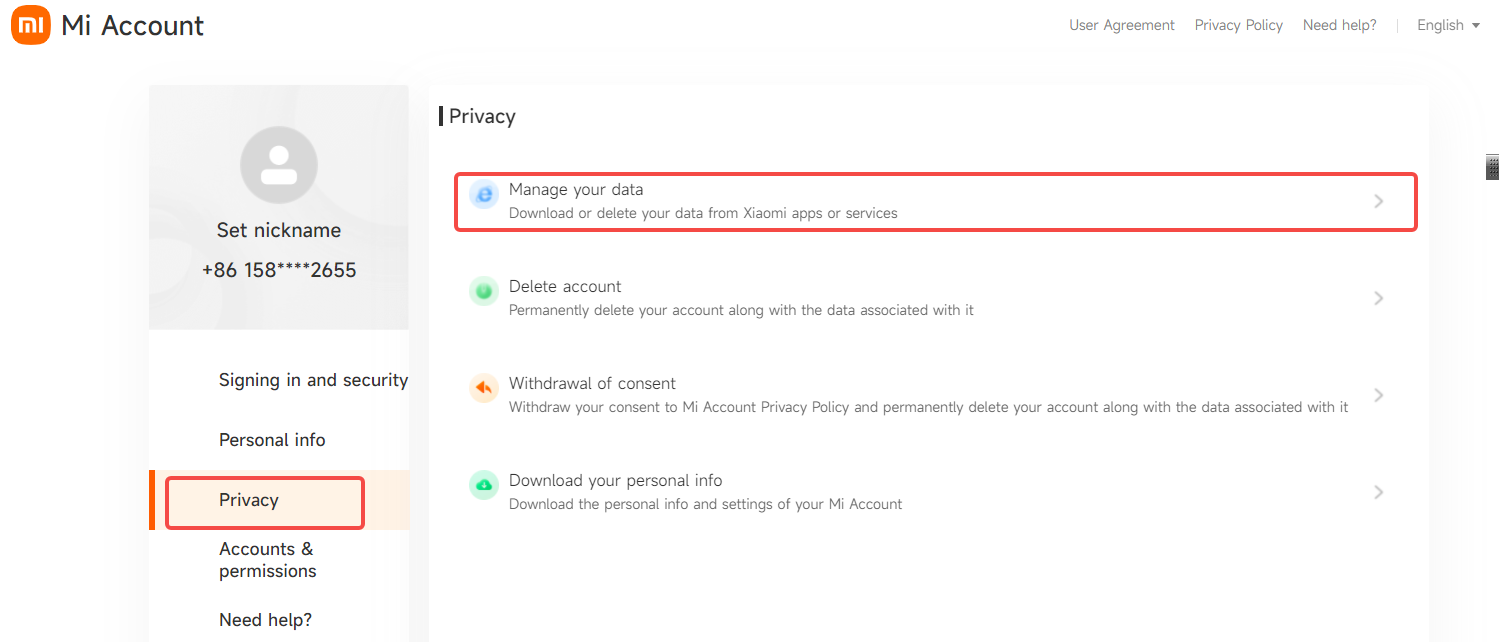Click the green Delete account icon
The height and width of the screenshot is (642, 1499).
484,292
